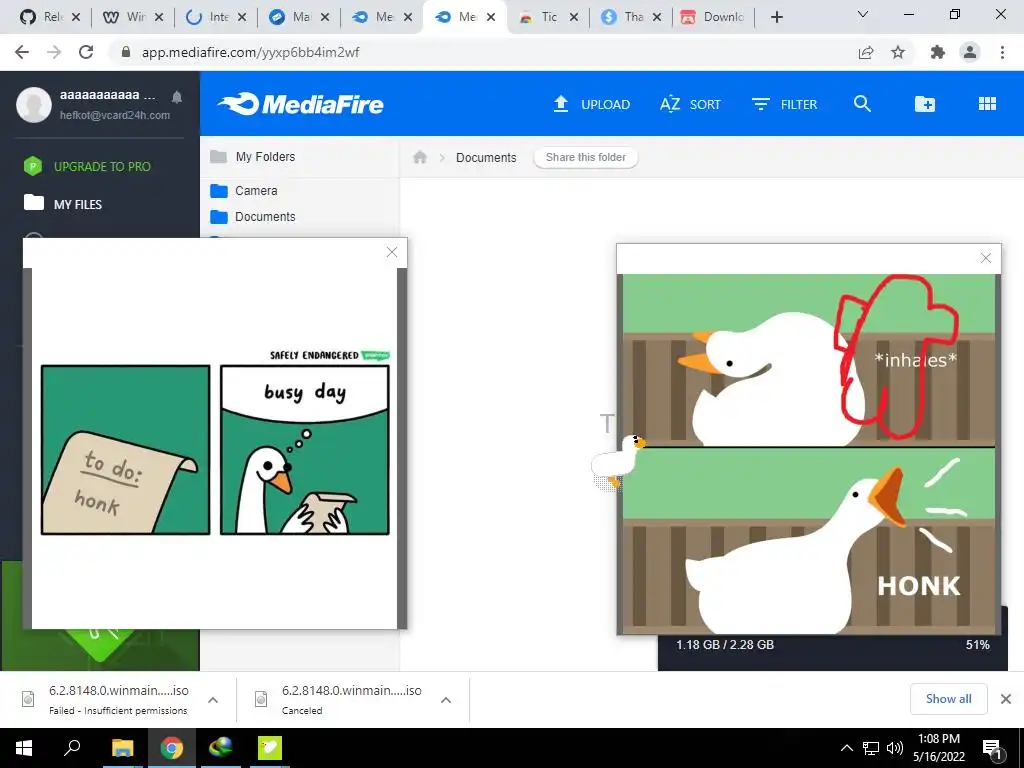Image resolution: width=1024 pixels, height=768 pixels.
Task: Click the 1.18 GB / 2.28 GB progress panel
Action: point(833,645)
